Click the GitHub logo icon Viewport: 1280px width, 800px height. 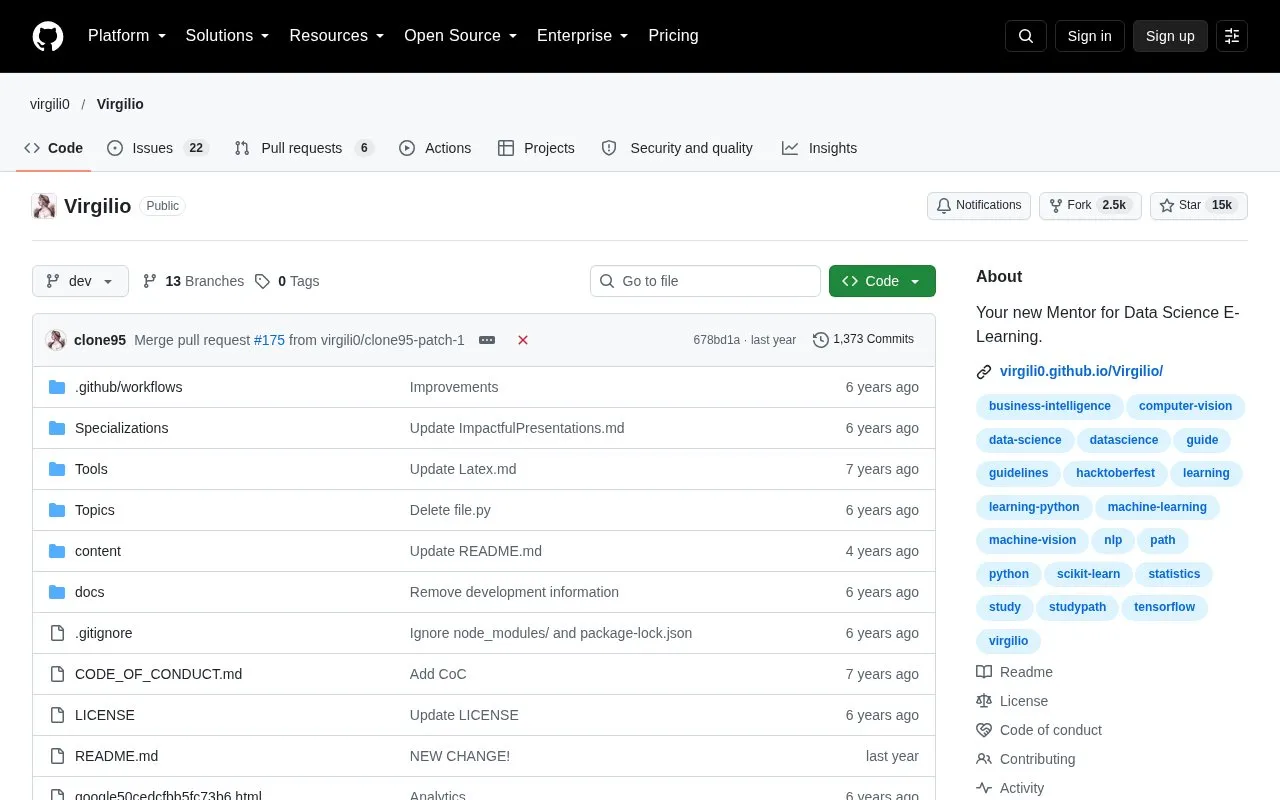click(x=48, y=36)
